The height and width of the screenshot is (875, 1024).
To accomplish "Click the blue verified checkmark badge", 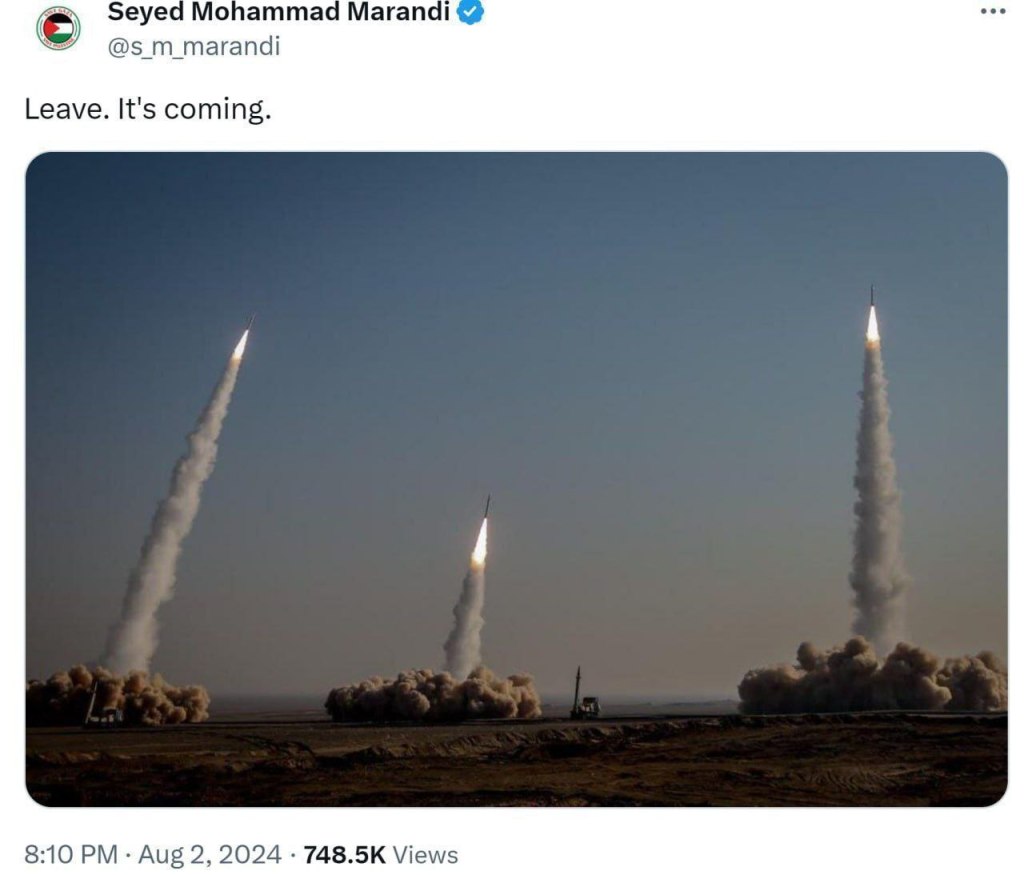I will (x=470, y=12).
